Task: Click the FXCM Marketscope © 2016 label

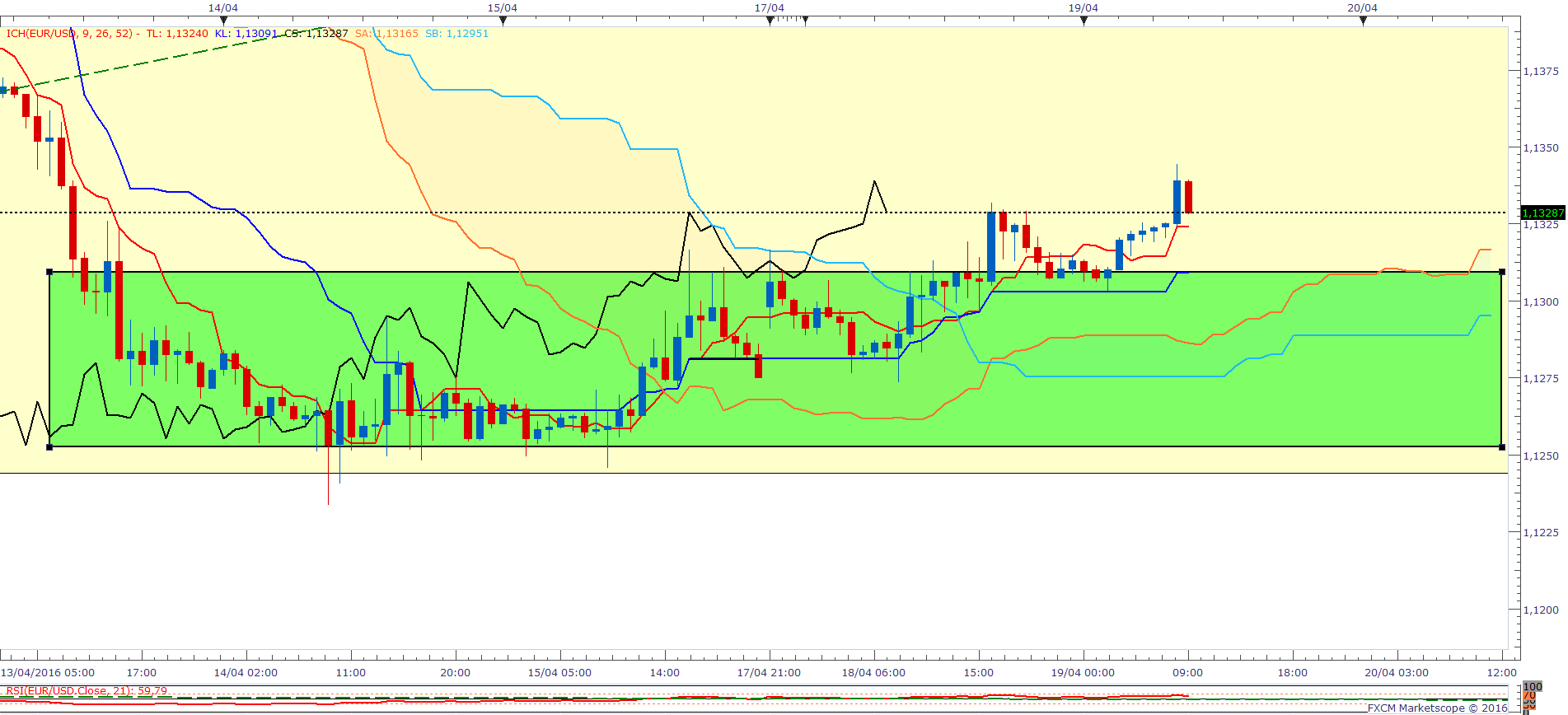Action: 1437,708
